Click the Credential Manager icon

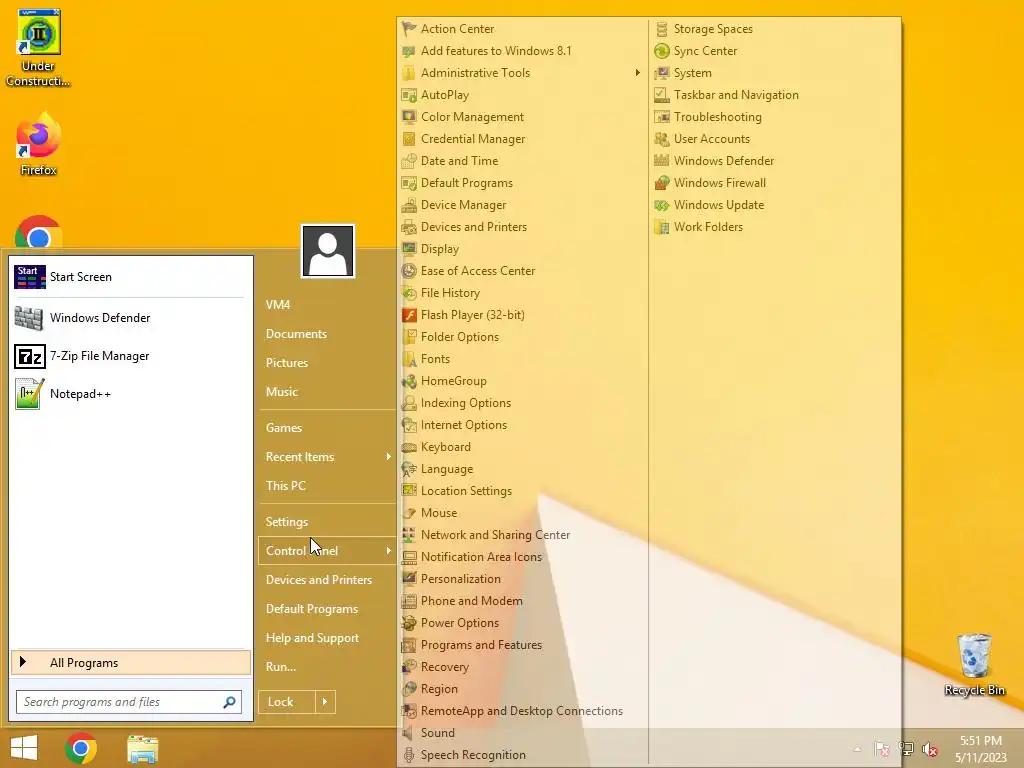409,138
